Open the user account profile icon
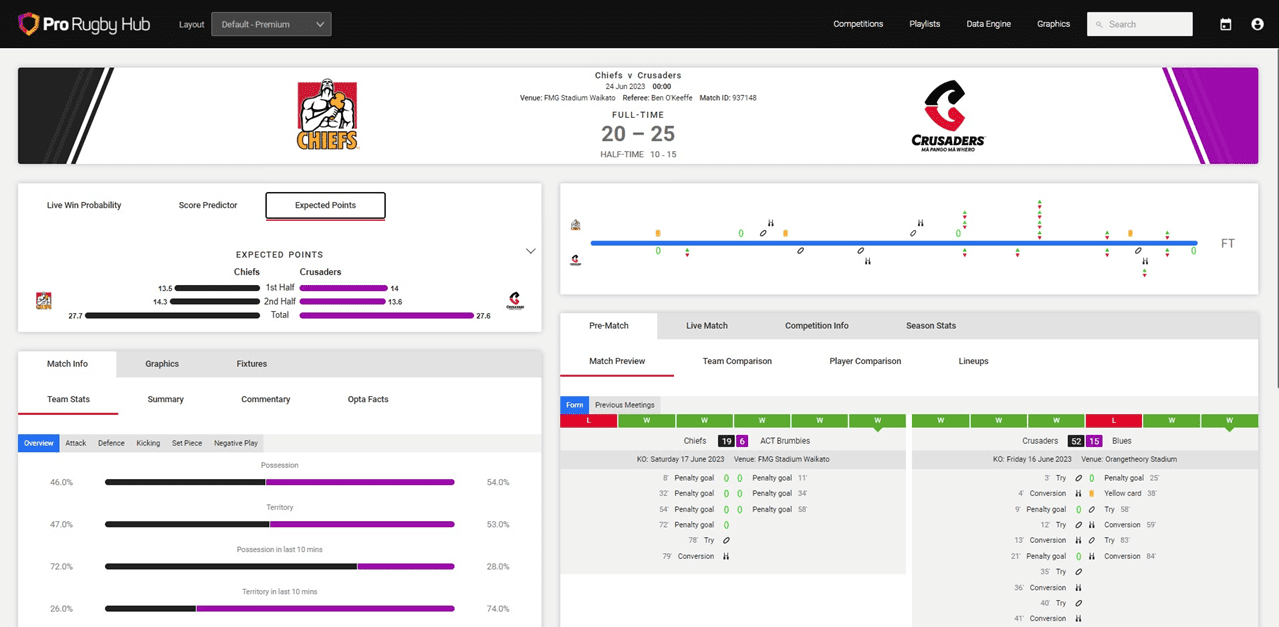 1257,24
